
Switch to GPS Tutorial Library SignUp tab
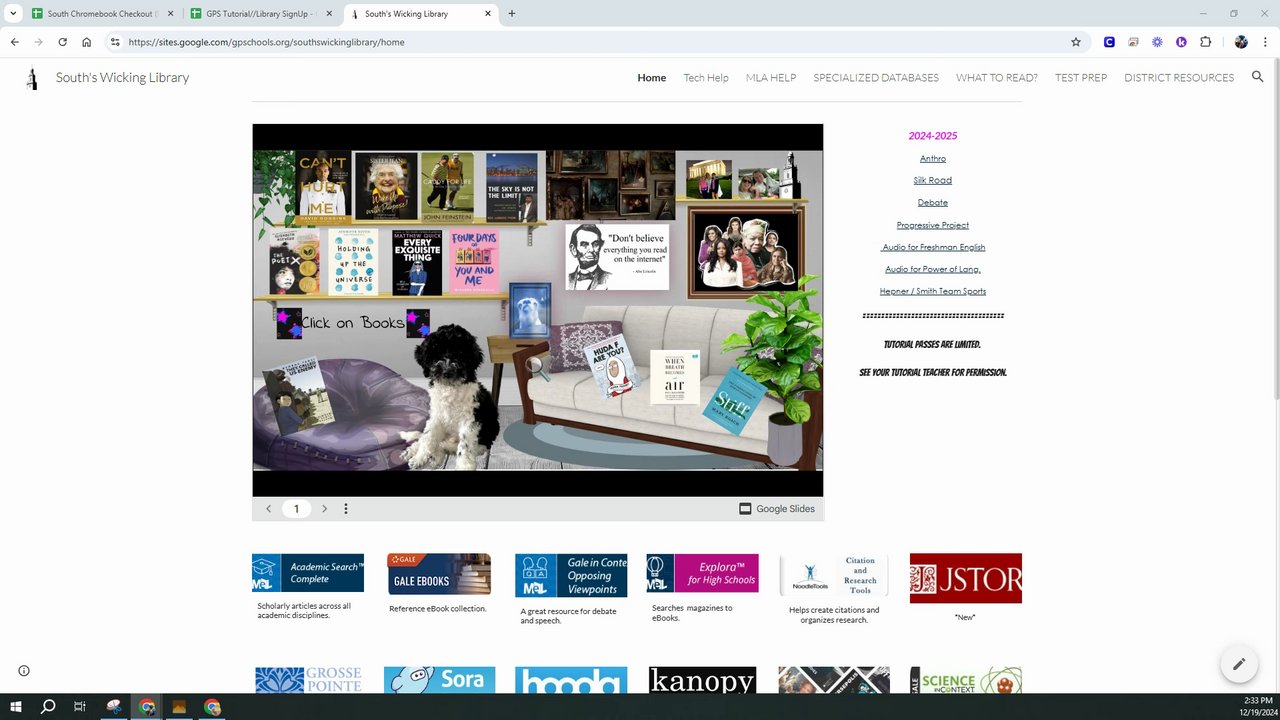click(x=262, y=14)
